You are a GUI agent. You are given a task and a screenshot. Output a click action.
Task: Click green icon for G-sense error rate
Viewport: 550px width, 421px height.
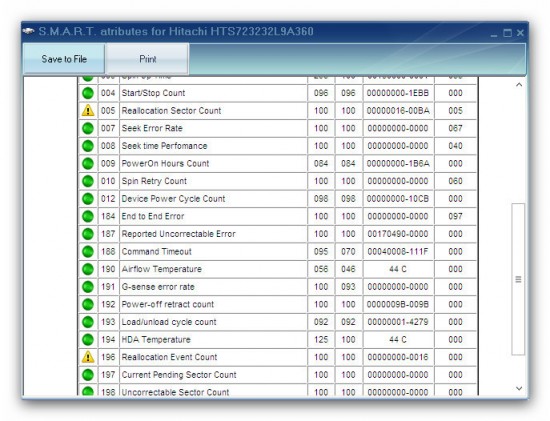click(x=88, y=287)
